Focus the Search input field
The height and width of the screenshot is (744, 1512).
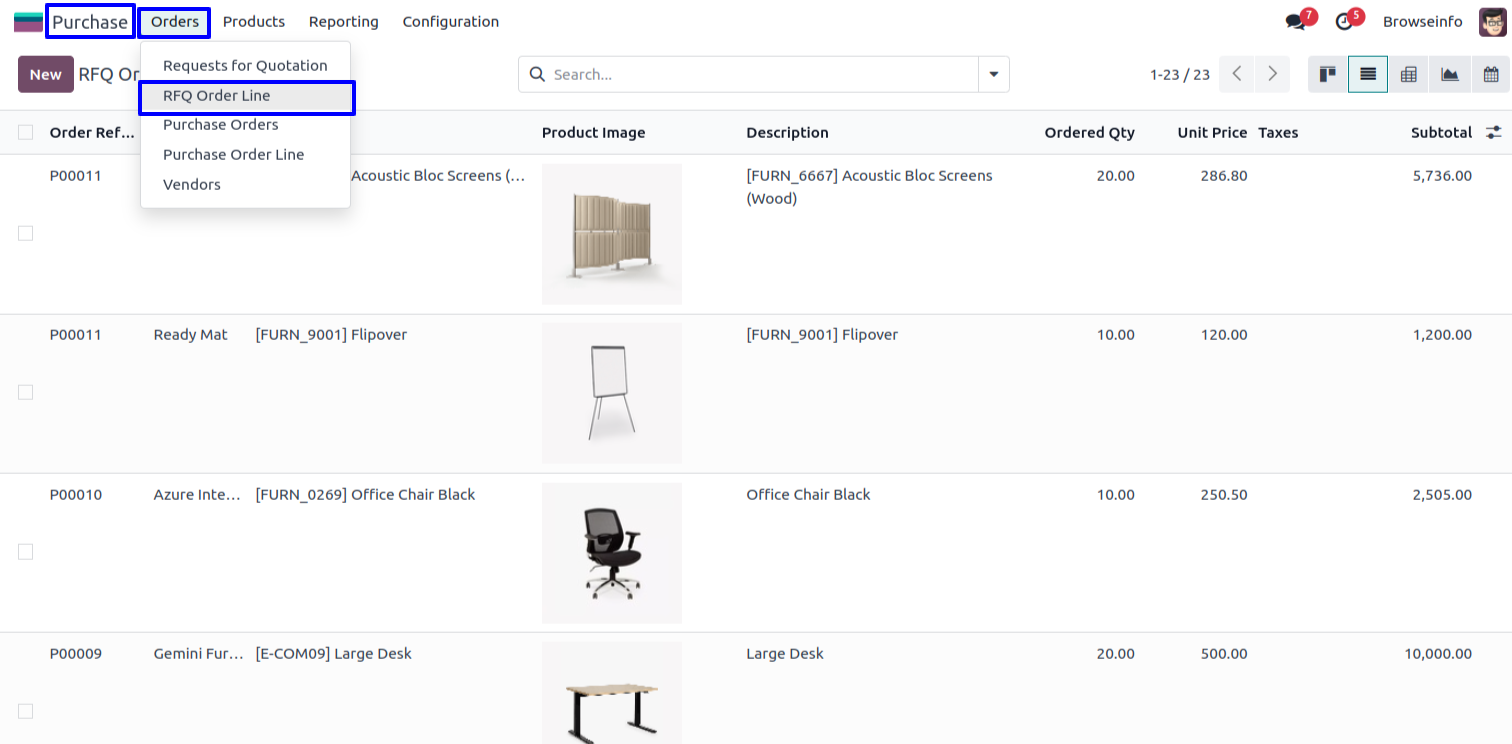click(760, 74)
